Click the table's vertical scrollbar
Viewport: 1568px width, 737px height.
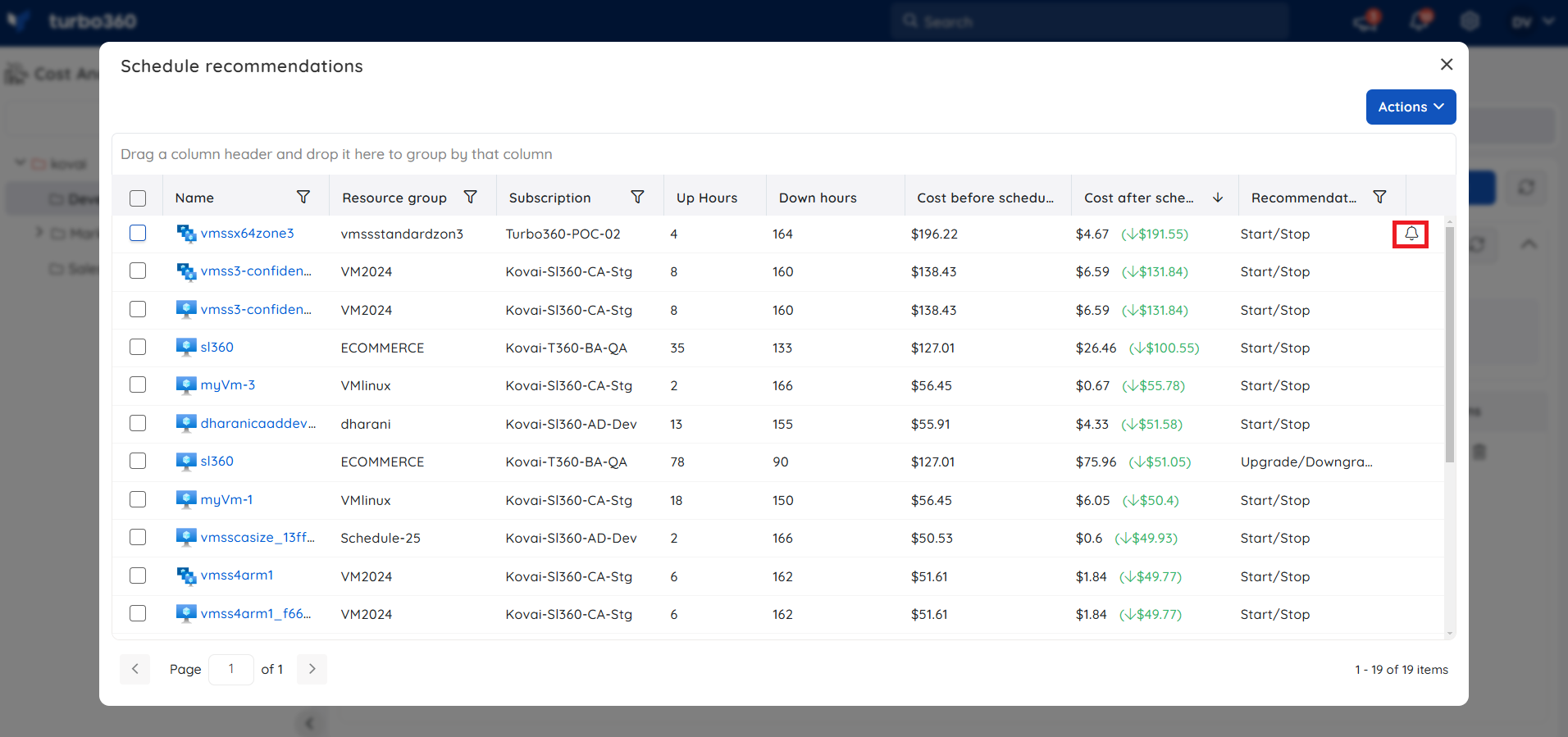click(1450, 344)
